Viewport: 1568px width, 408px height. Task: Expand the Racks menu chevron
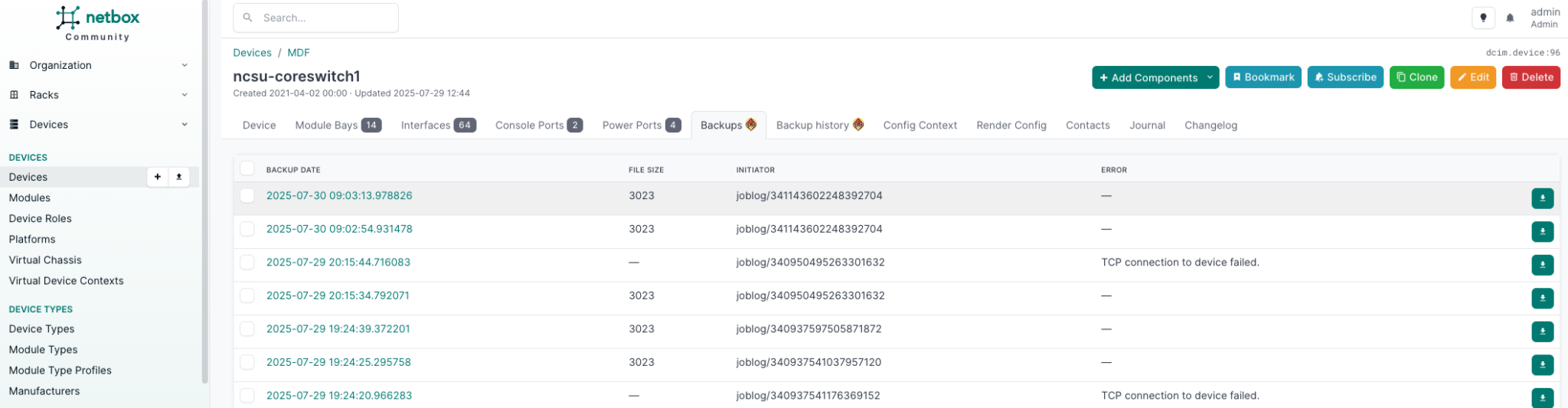(x=185, y=95)
